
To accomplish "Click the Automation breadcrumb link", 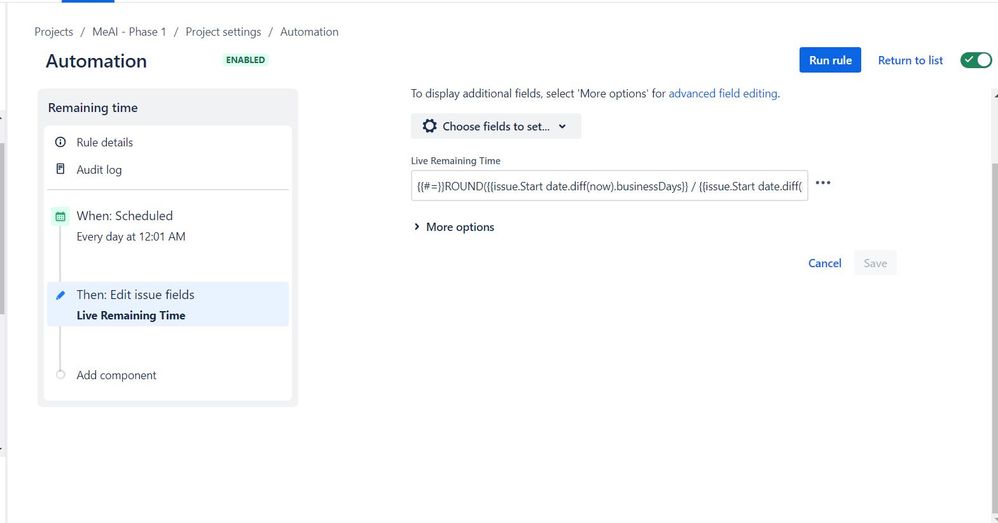I will pos(309,32).
